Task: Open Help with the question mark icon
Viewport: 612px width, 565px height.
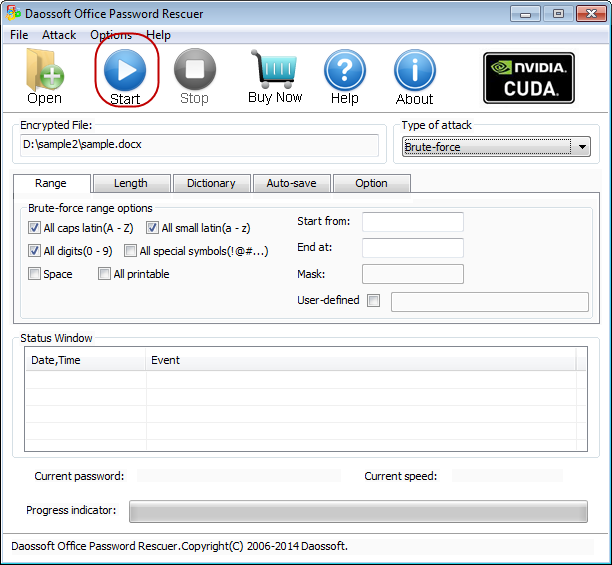Action: (345, 77)
